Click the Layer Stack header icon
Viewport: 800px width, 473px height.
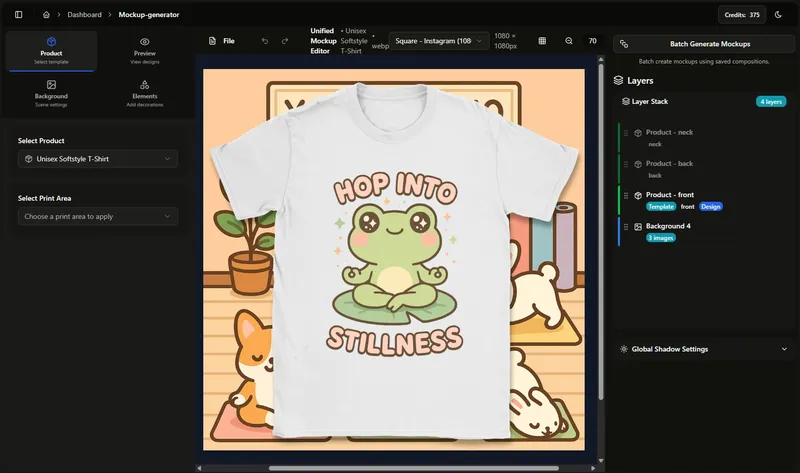pyautogui.click(x=626, y=102)
